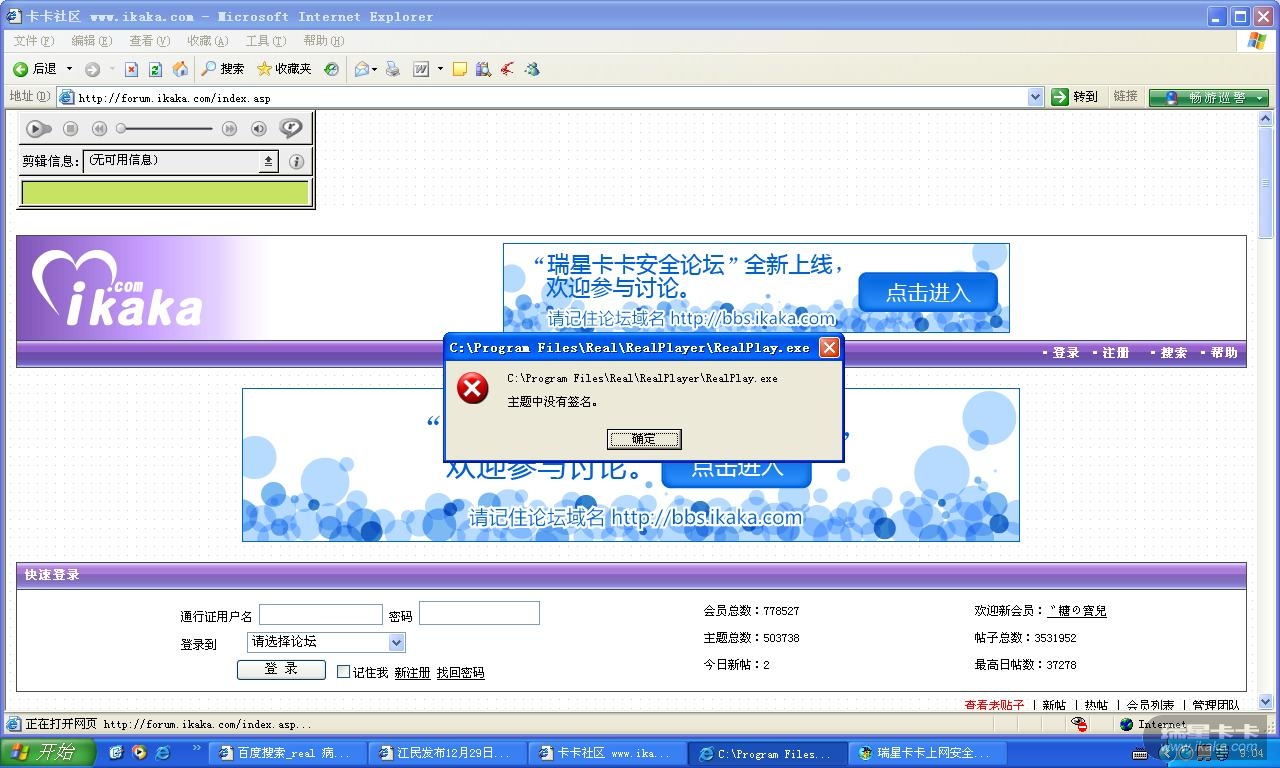Click the 点击进入 button on the top banner
The height and width of the screenshot is (768, 1280).
click(928, 293)
